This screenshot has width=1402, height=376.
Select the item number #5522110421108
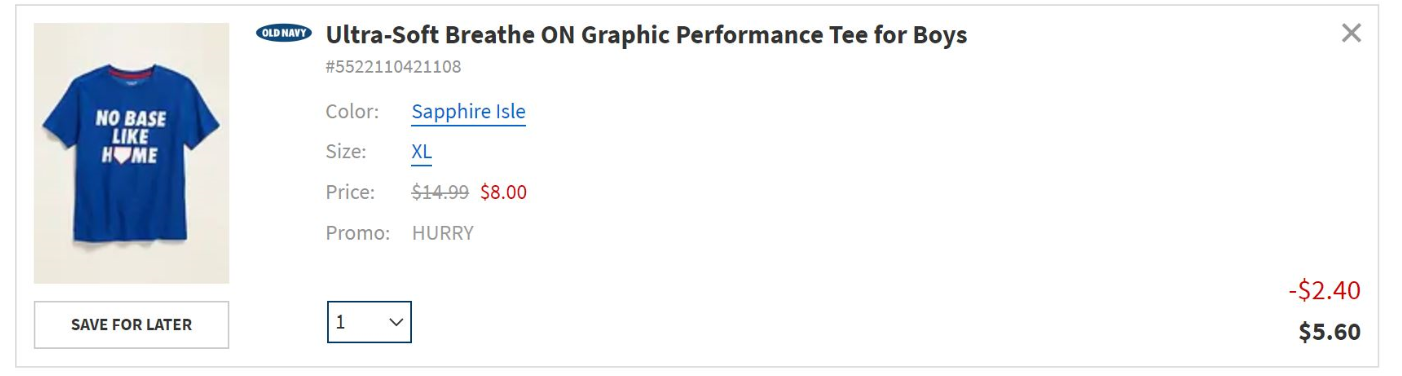(x=393, y=67)
